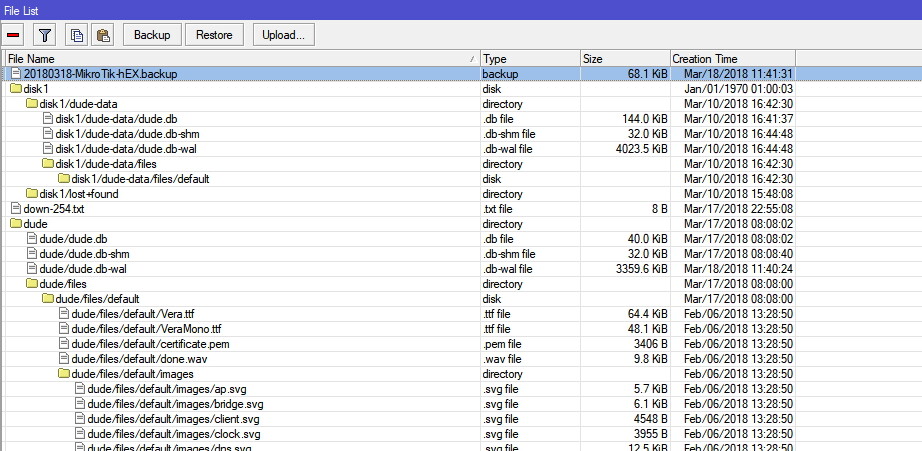Click the disk1/dude-data/dude.db-wal file icon
This screenshot has width=922, height=451.
click(x=49, y=149)
